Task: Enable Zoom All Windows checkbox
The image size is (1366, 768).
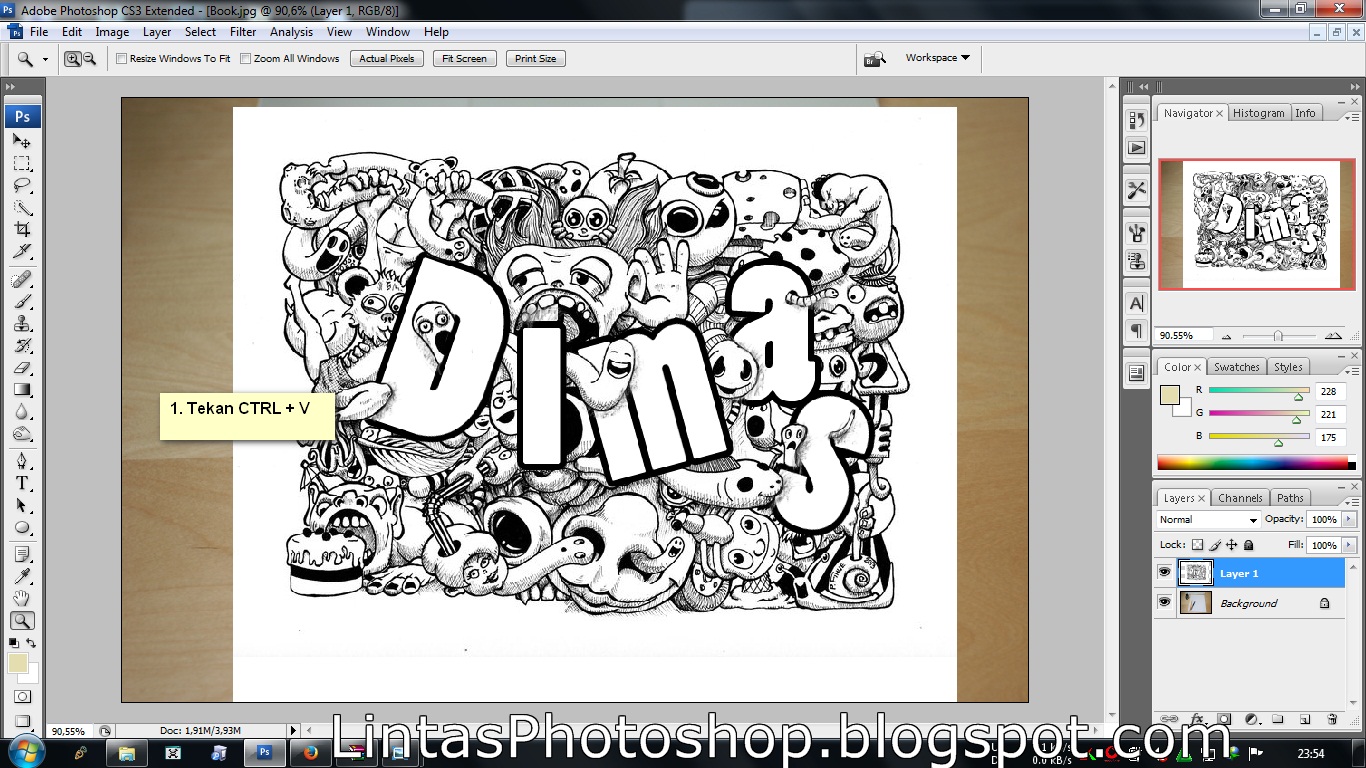Action: tap(246, 59)
